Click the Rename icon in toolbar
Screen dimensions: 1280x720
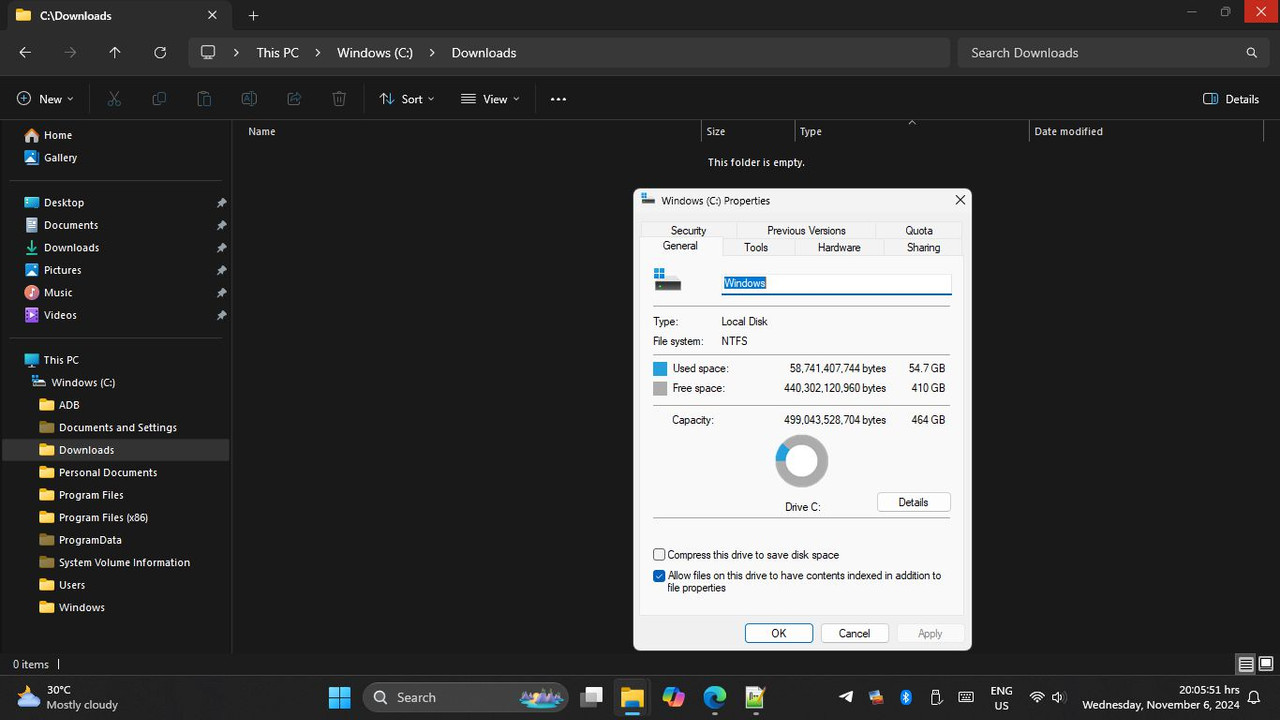tap(249, 99)
